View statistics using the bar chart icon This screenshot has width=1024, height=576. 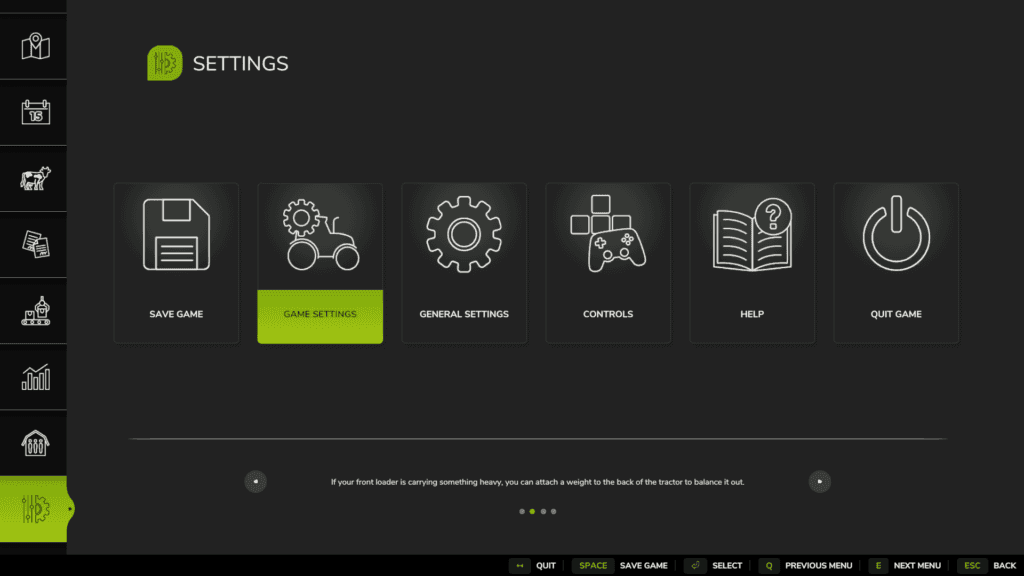click(33, 376)
